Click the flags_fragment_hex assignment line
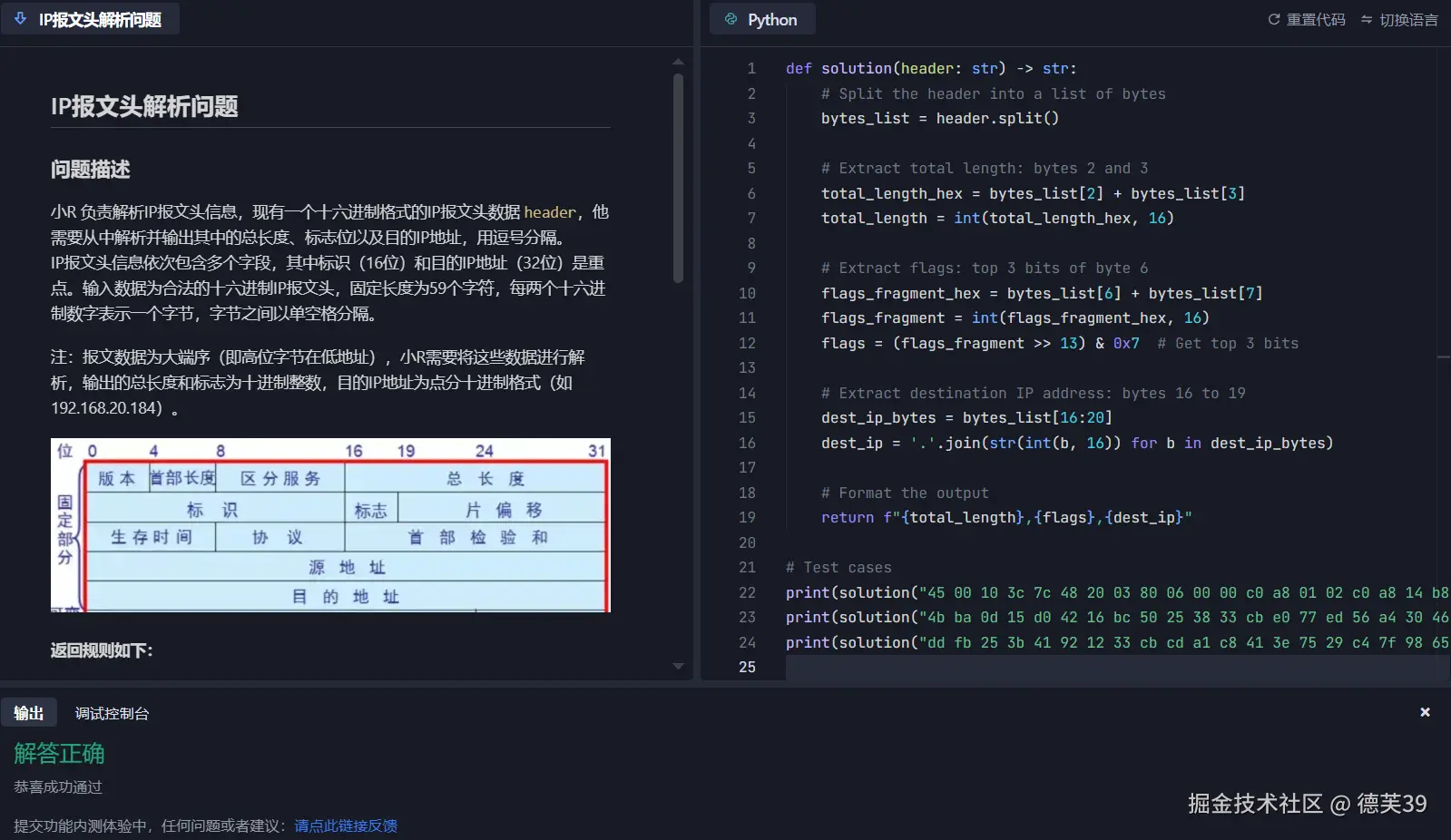 [x=1042, y=293]
